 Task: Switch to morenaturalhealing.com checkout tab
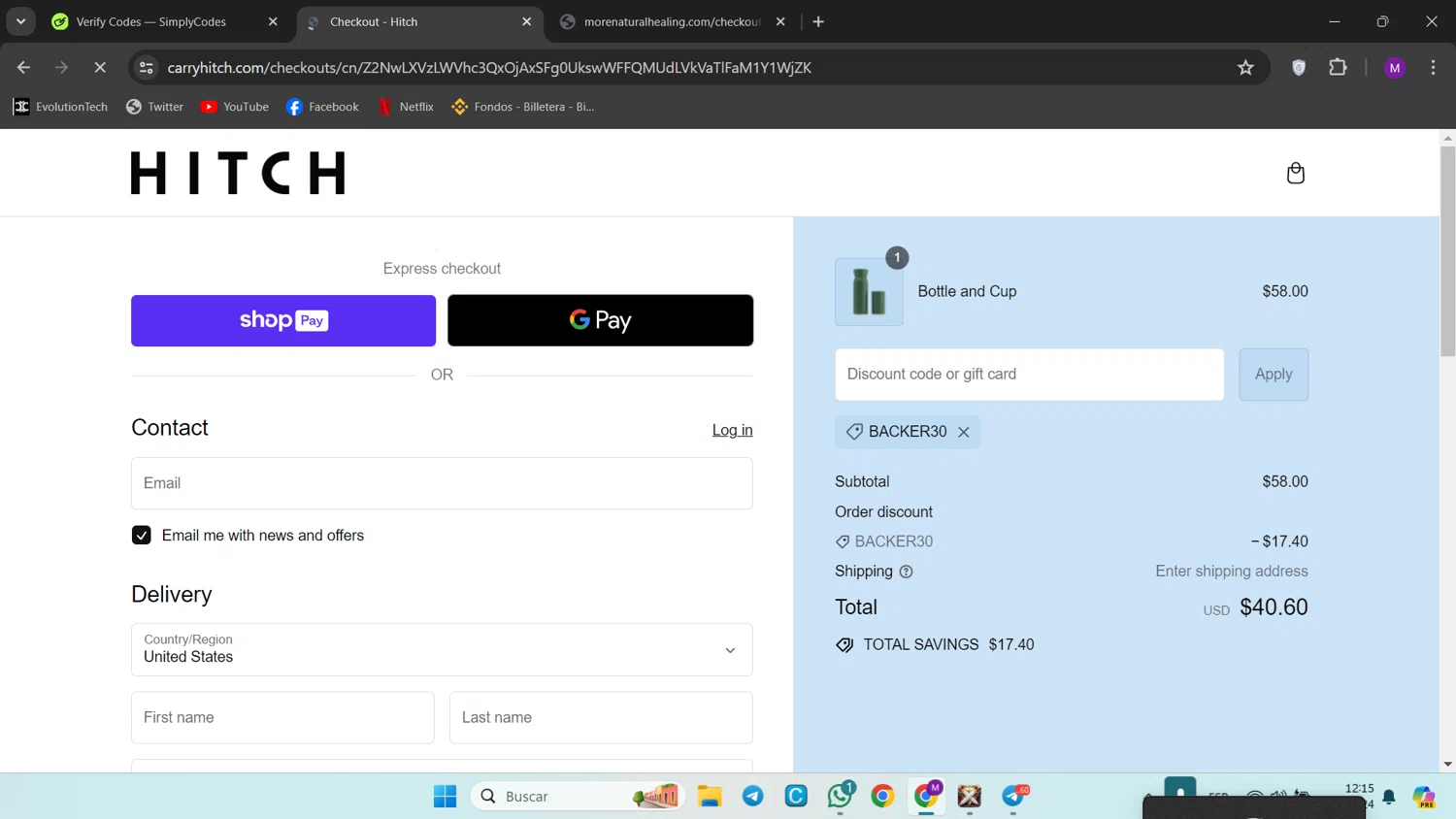[672, 21]
